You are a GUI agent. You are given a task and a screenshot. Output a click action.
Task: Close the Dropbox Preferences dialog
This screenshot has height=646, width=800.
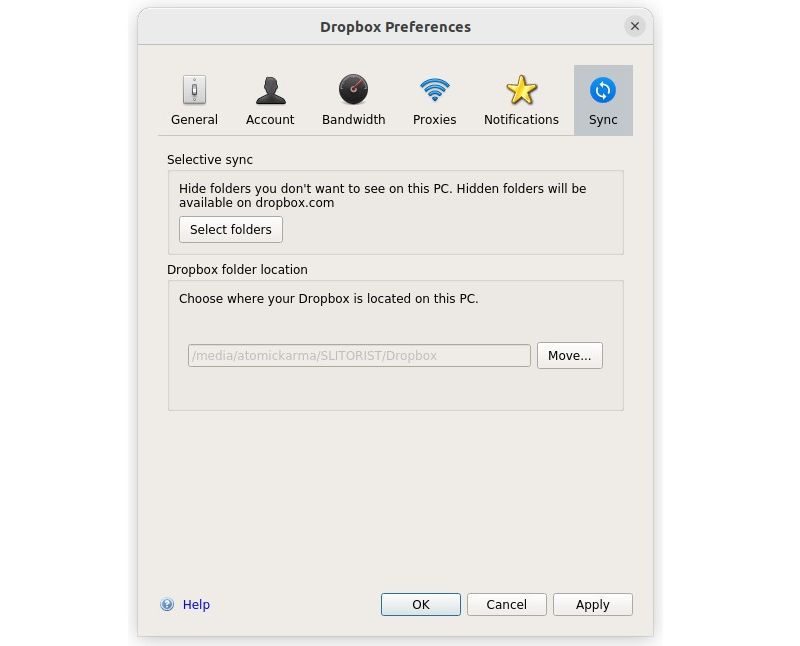click(635, 27)
